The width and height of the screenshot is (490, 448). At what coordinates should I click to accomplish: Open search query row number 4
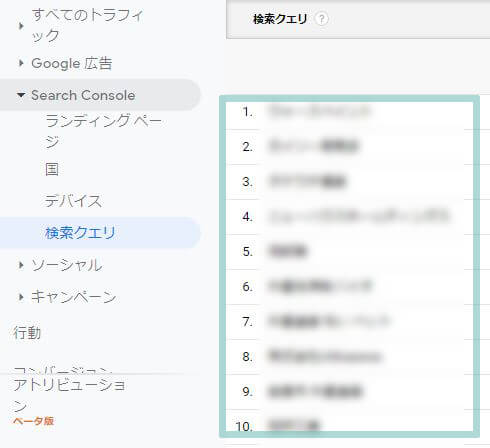[x=349, y=217]
